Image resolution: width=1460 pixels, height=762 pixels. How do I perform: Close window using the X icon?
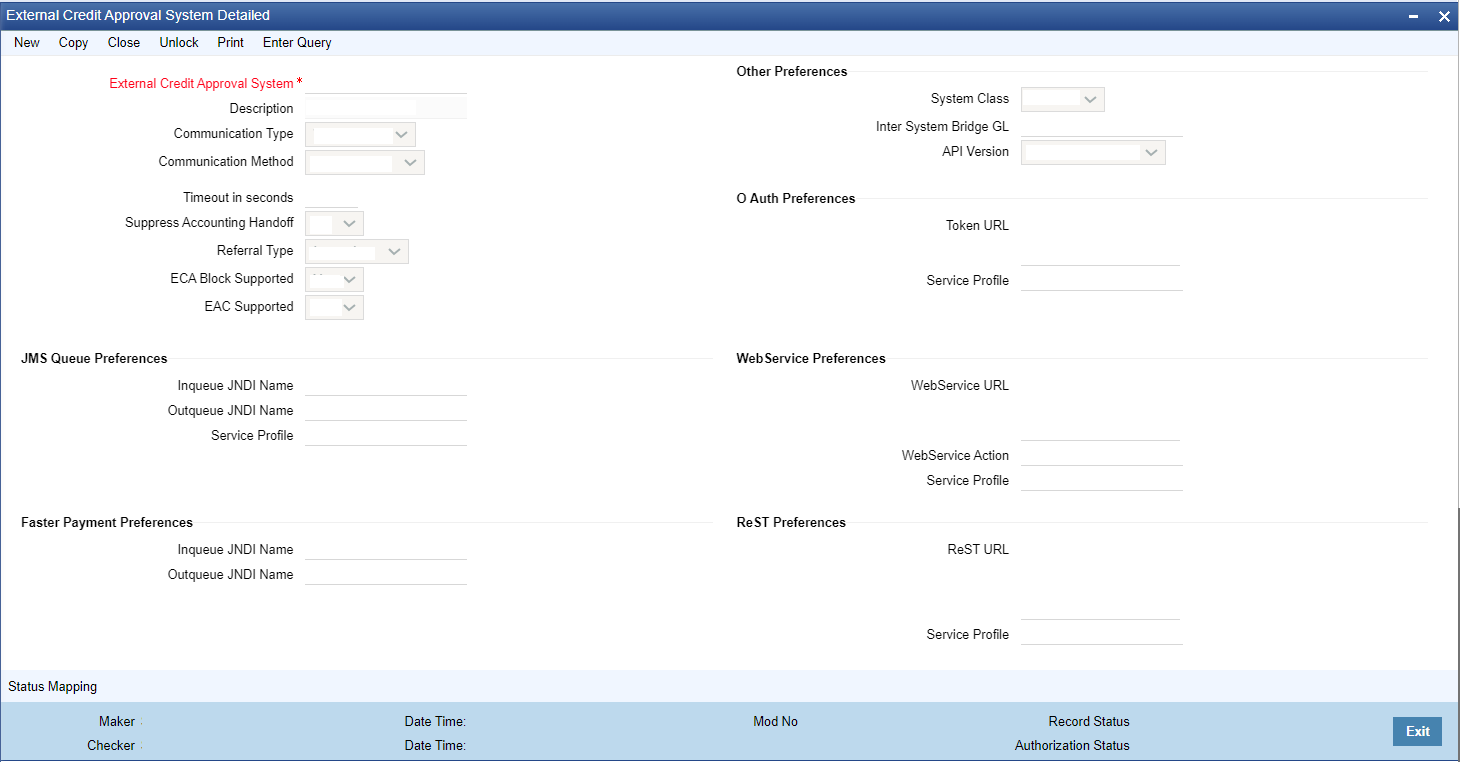1444,16
